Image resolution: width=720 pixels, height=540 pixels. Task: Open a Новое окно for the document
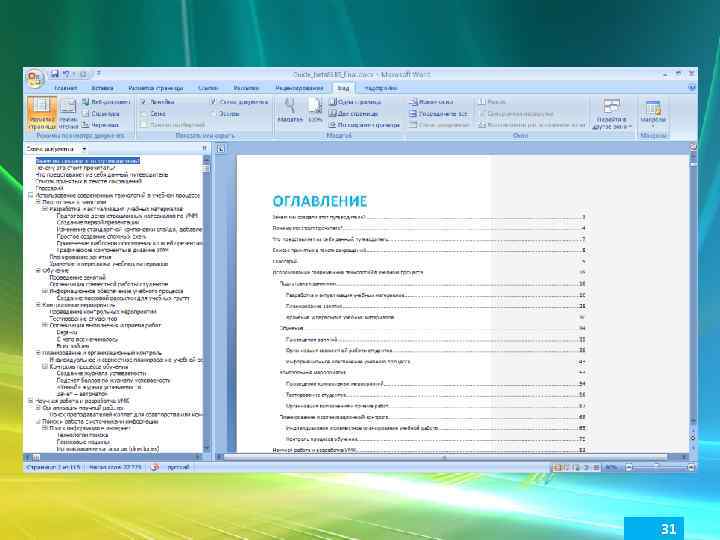click(x=432, y=102)
